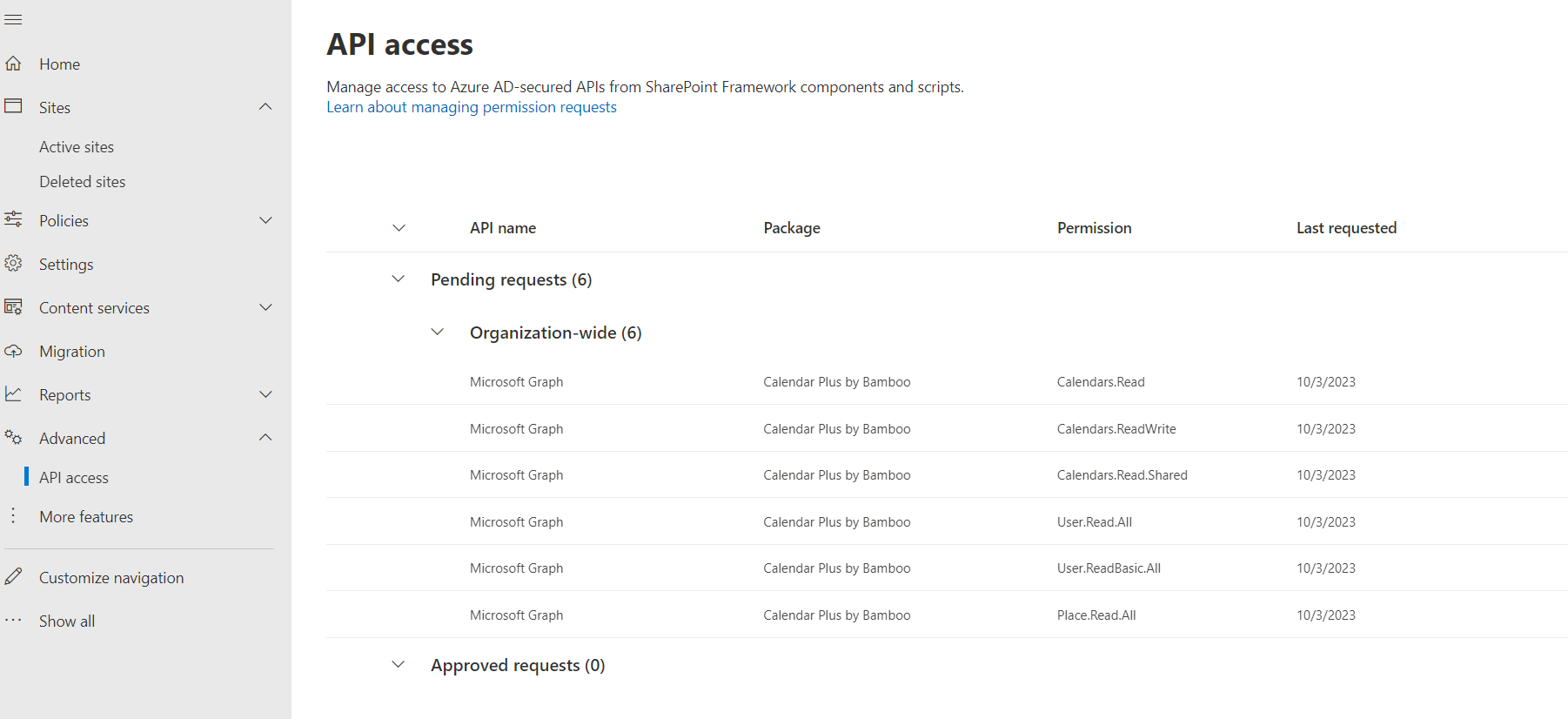
Task: Click the Content services icon
Action: (13, 306)
